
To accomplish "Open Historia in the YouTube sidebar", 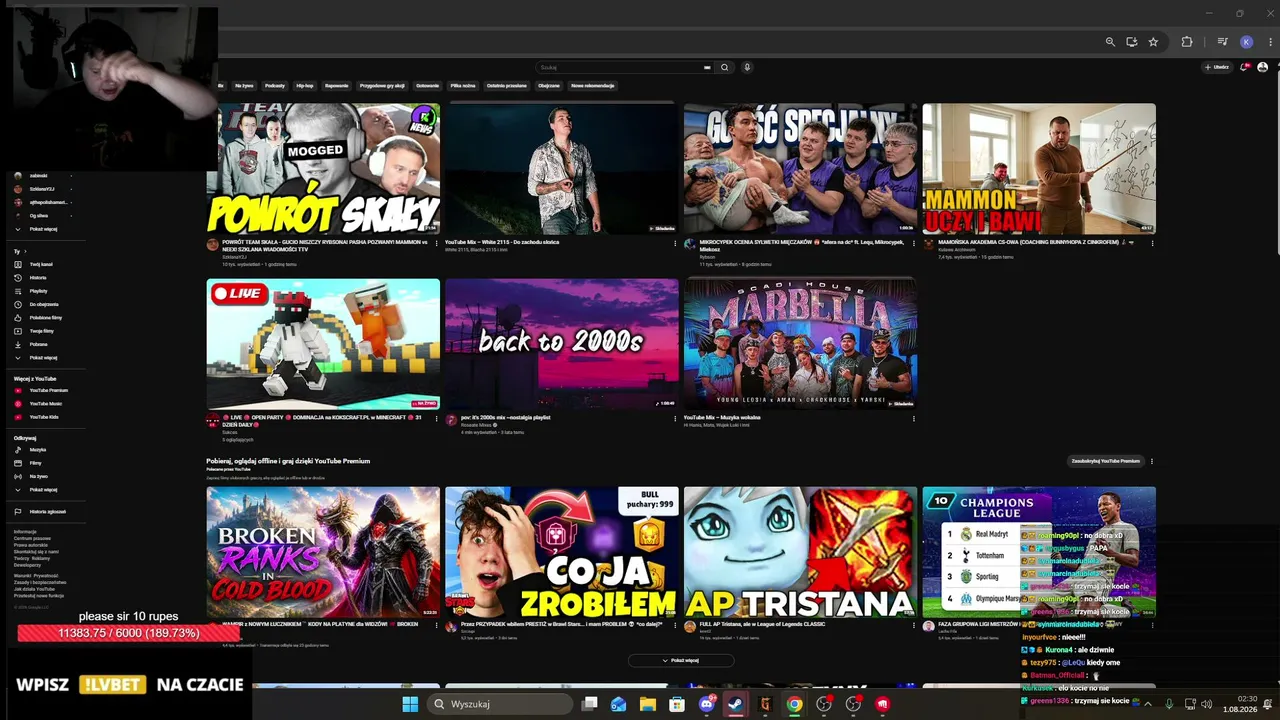I will pyautogui.click(x=38, y=278).
